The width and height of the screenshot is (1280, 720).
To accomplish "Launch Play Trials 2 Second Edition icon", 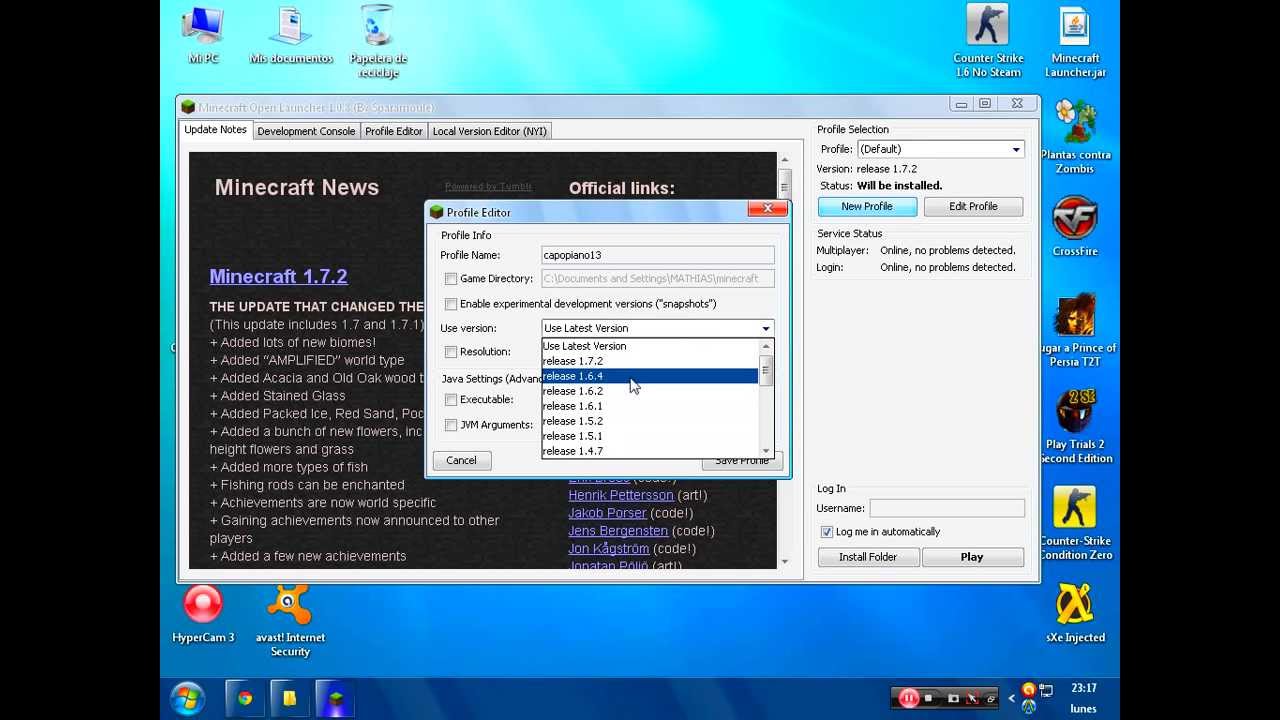I will [1075, 427].
